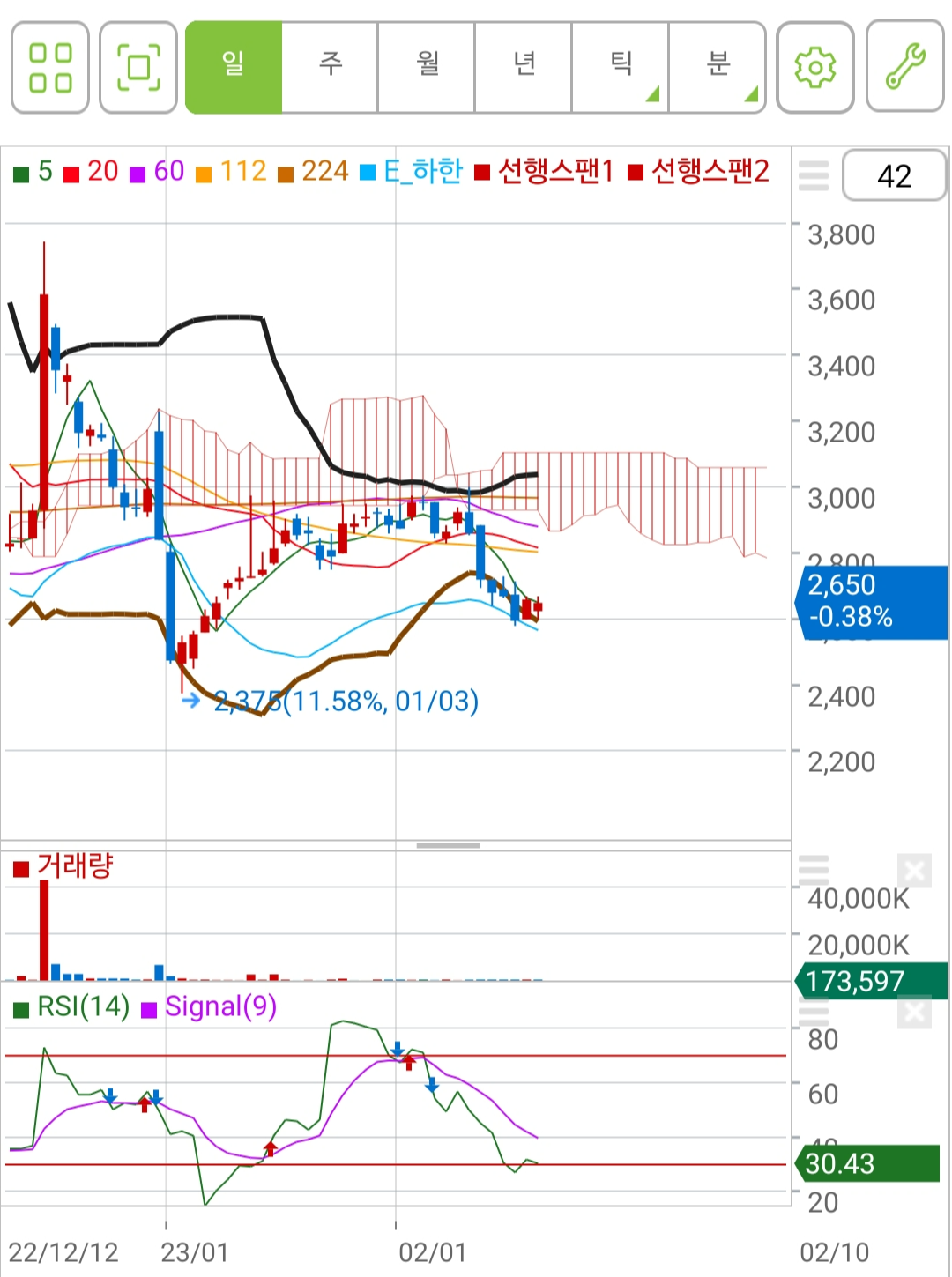The height and width of the screenshot is (1277, 952).
Task: Open the wrench tools icon
Action: pyautogui.click(x=905, y=68)
